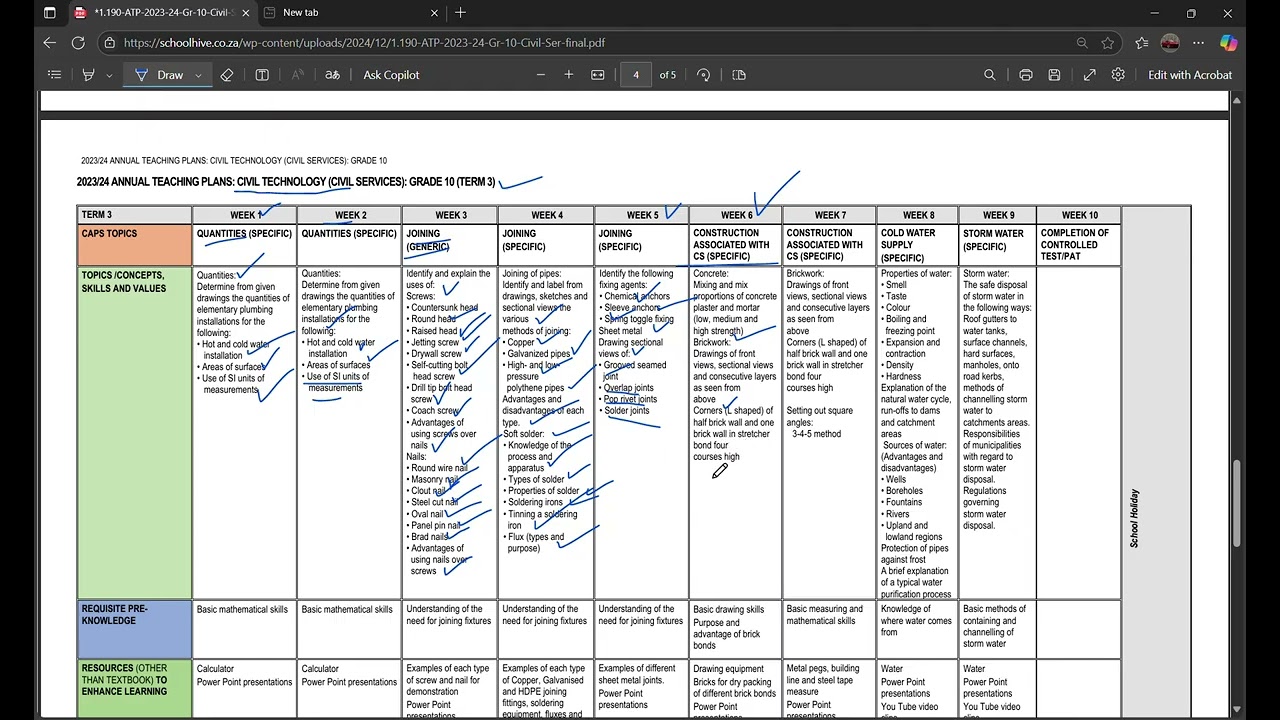Enter full screen PDF view
Image resolution: width=1280 pixels, height=720 pixels.
1090,75
